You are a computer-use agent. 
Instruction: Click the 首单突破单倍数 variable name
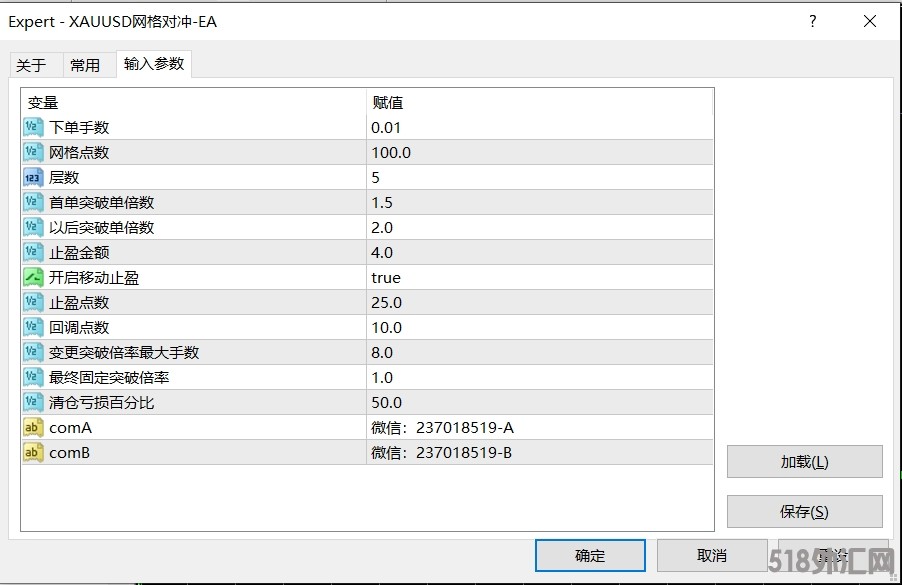101,202
